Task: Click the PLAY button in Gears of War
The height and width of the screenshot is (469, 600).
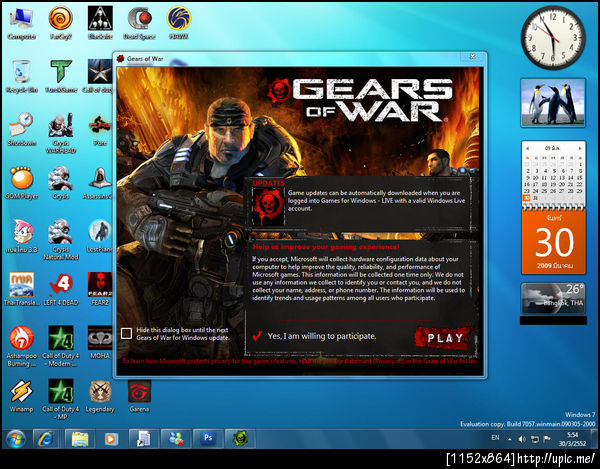Action: tap(444, 337)
